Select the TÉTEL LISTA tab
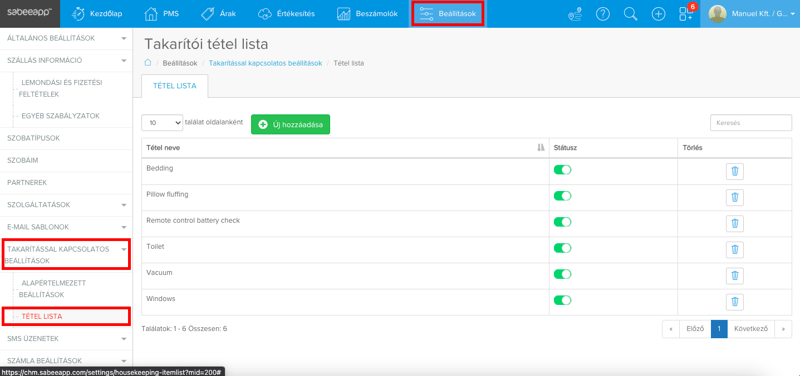 [x=175, y=86]
